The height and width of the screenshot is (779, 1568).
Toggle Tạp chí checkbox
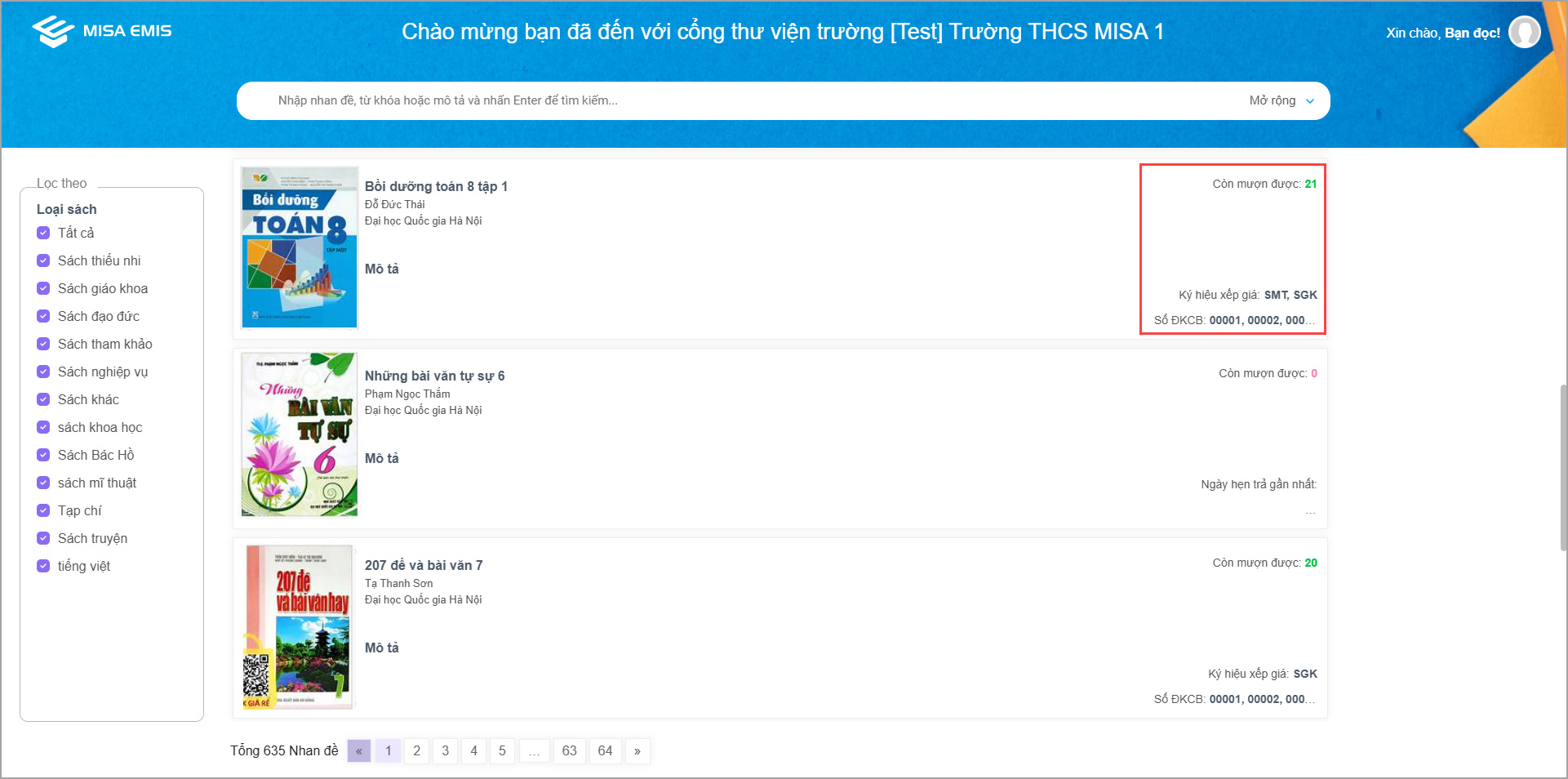[43, 510]
